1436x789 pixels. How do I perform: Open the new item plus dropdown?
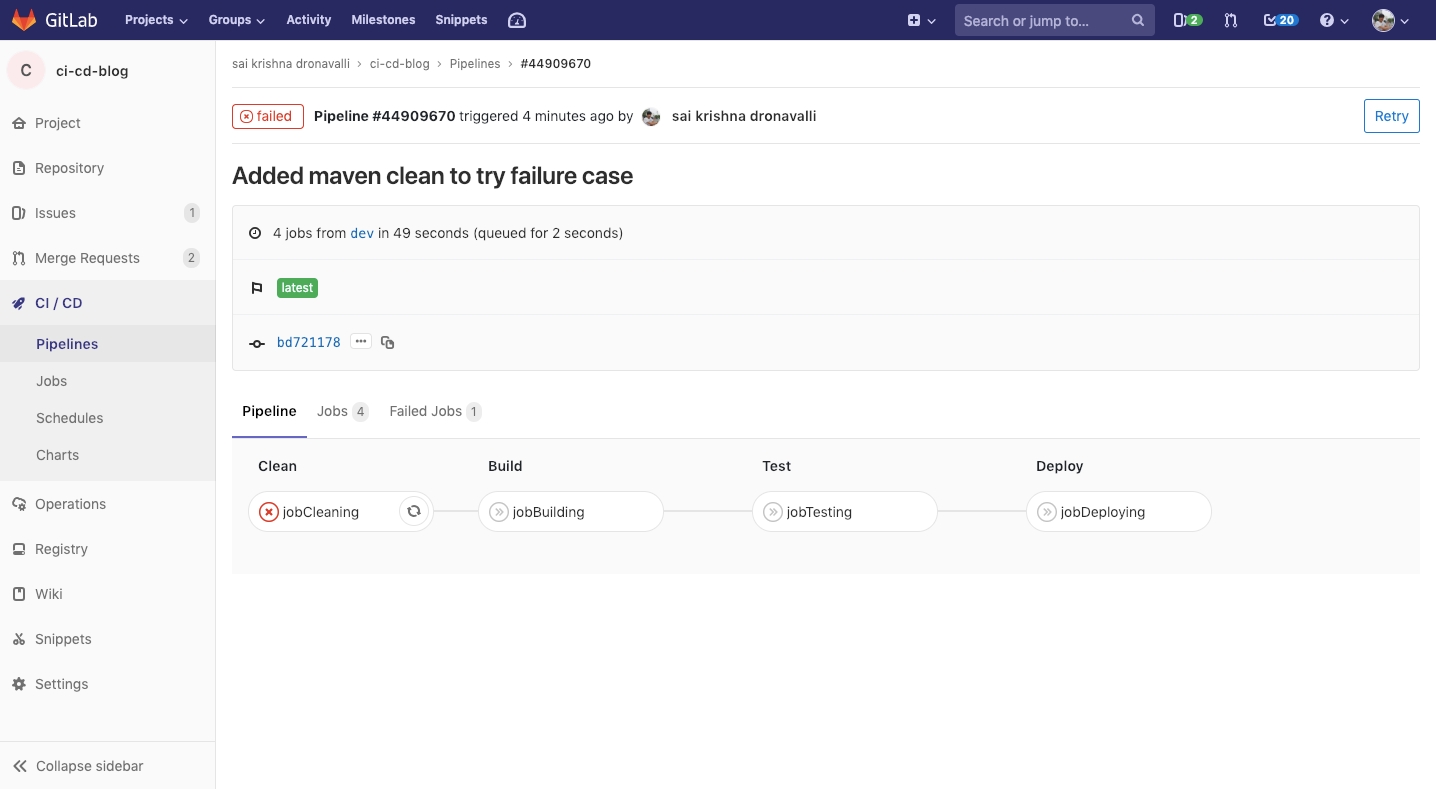pos(921,20)
